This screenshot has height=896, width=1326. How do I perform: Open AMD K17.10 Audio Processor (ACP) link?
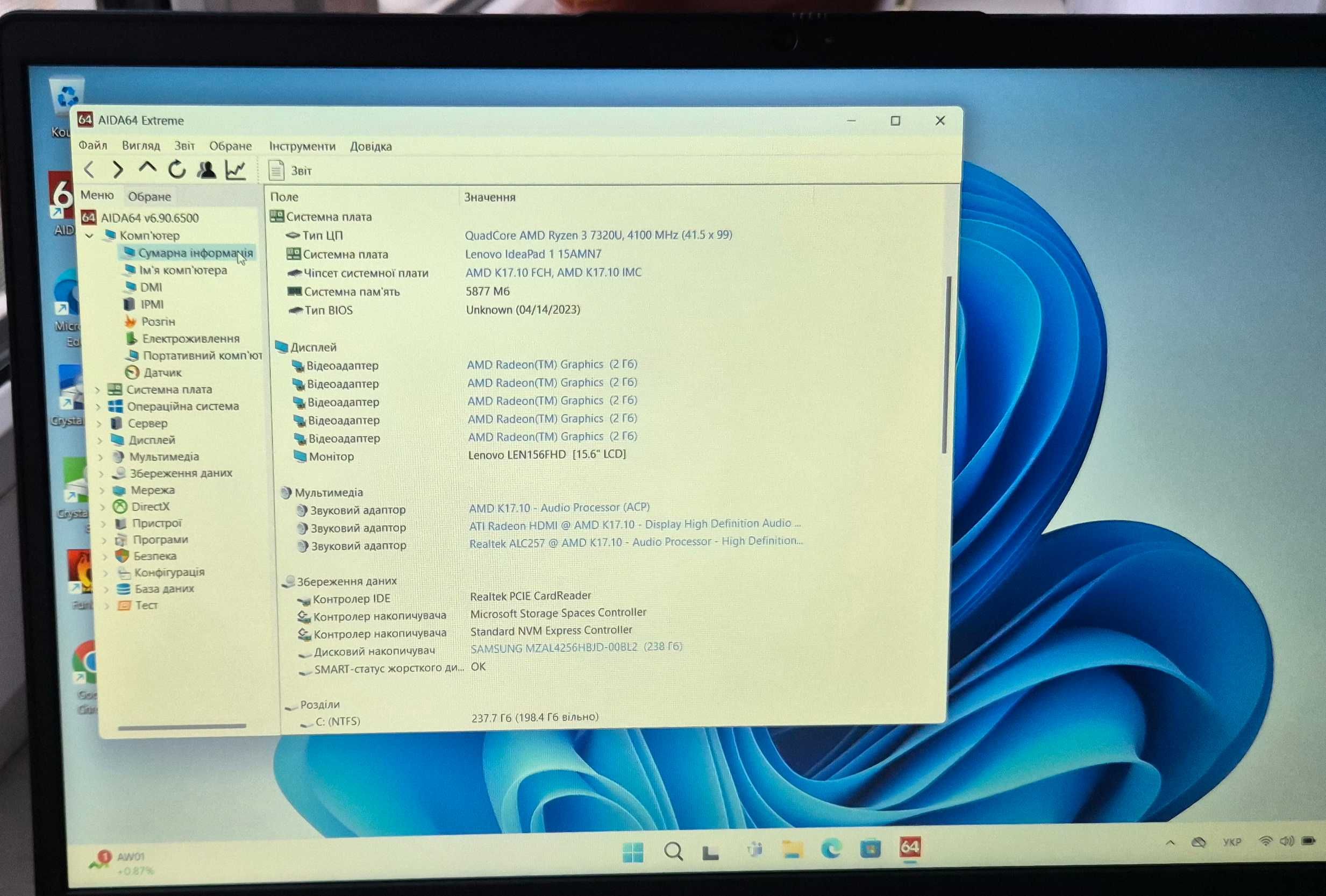point(559,507)
